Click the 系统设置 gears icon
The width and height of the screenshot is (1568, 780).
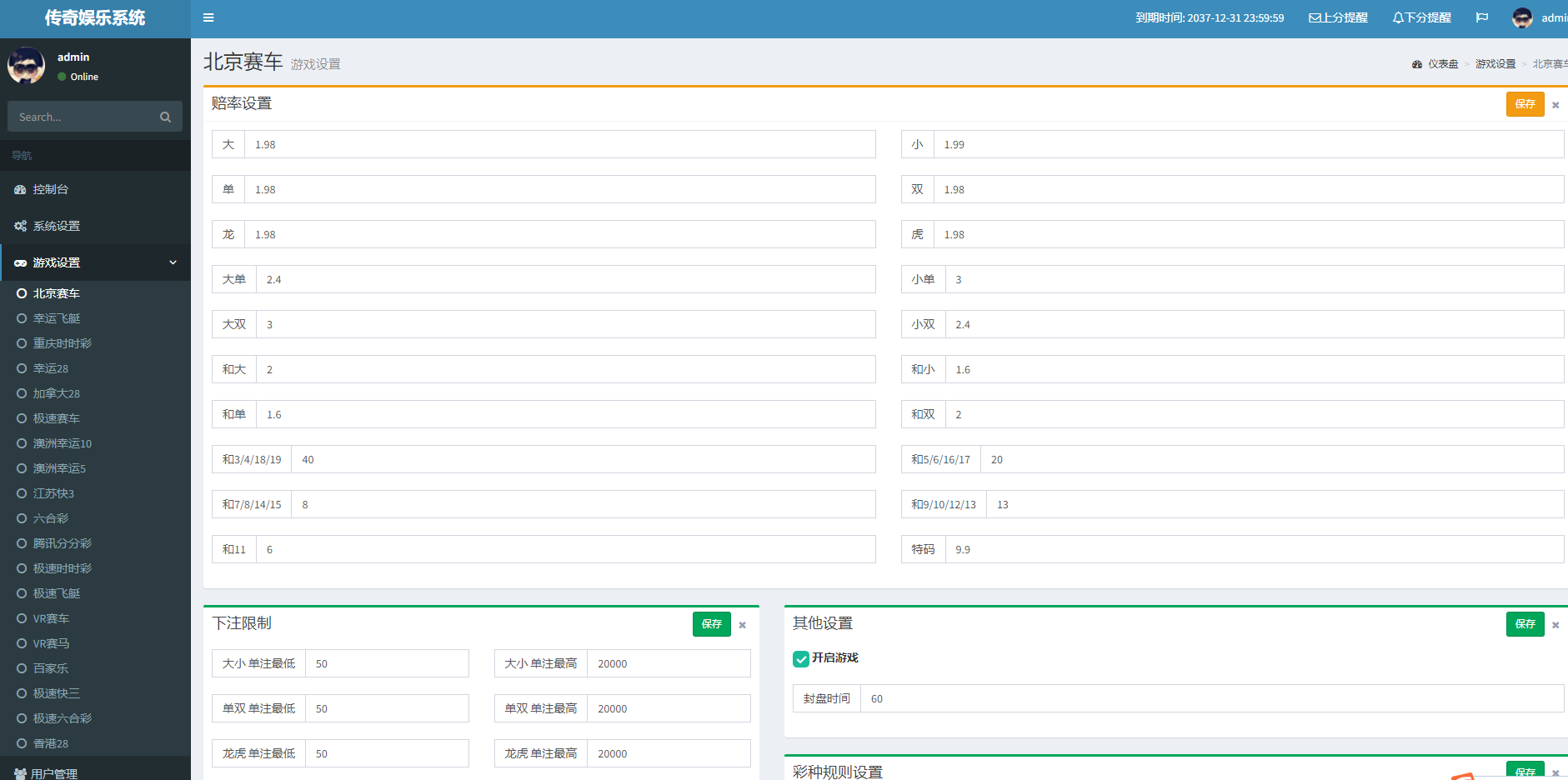pos(20,227)
